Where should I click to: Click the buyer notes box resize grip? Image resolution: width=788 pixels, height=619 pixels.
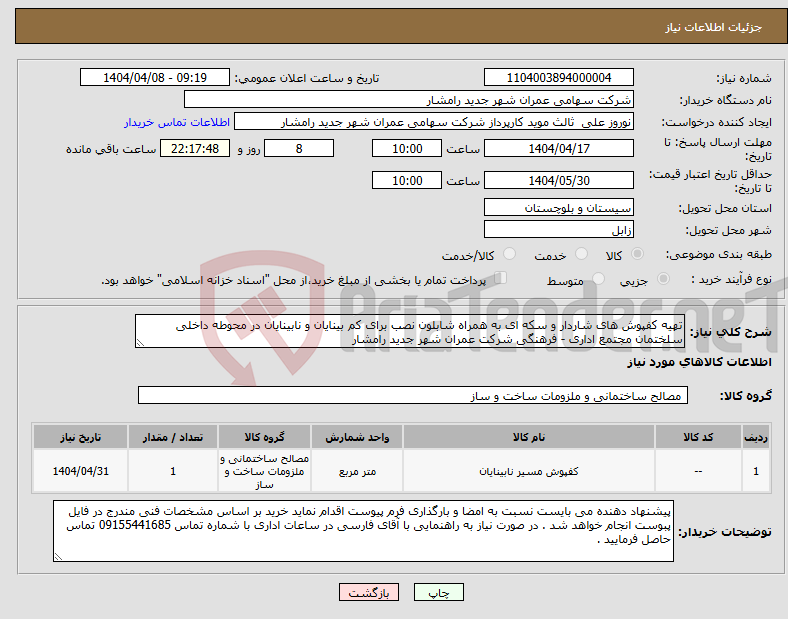pyautogui.click(x=58, y=557)
